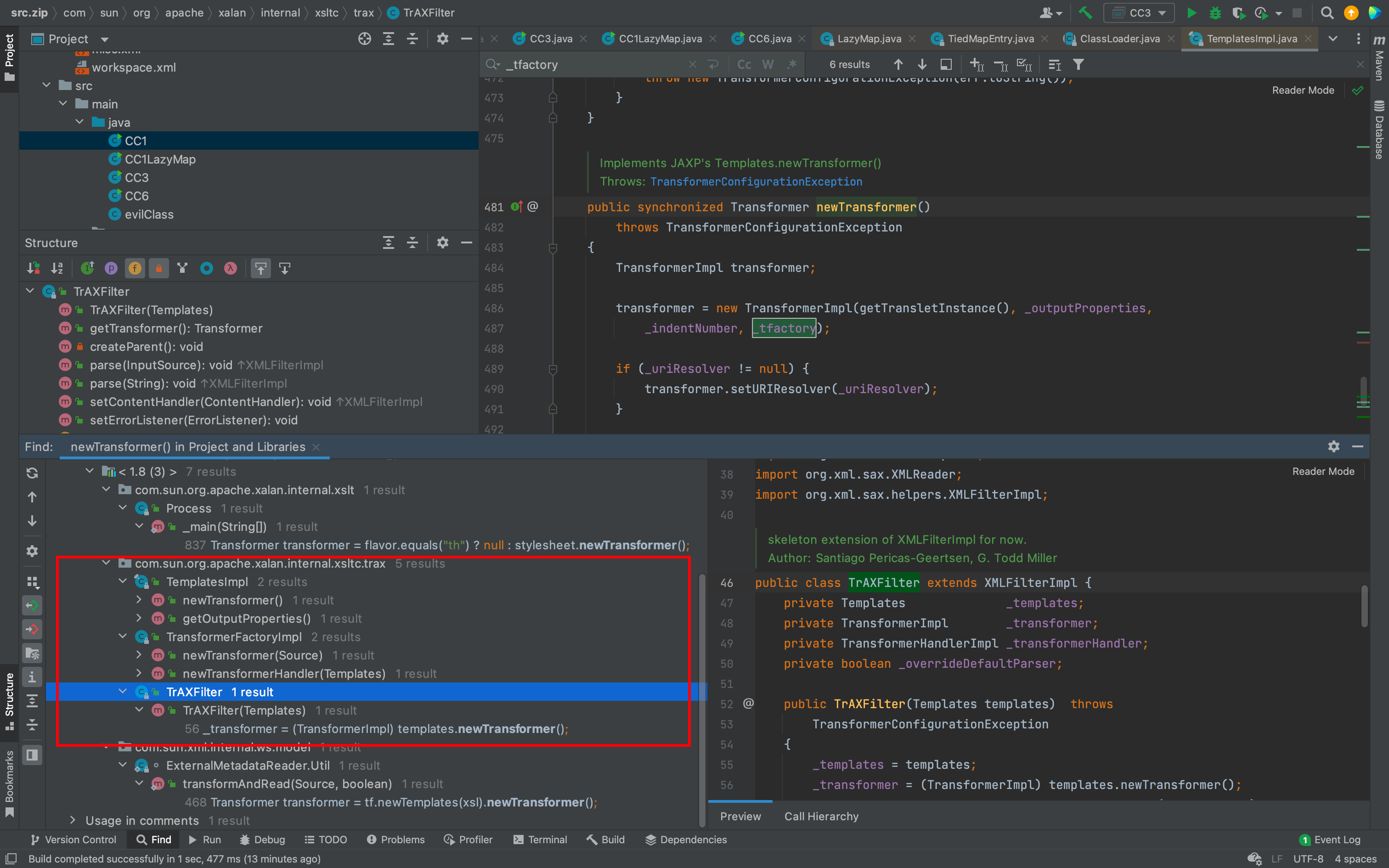This screenshot has height=868, width=1389.
Task: Run CC3 with green play icon
Action: click(x=1191, y=13)
